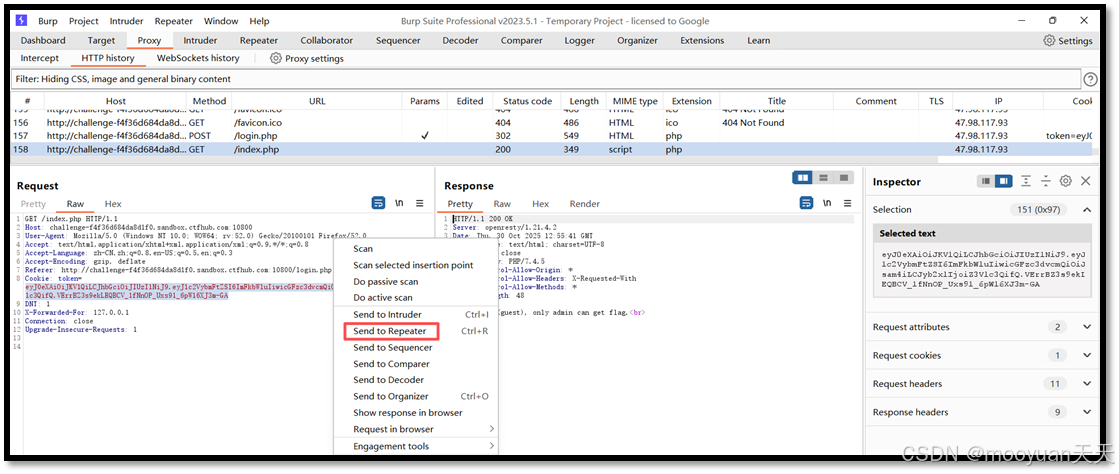
Task: Expand Request cookies section
Action: click(x=1087, y=356)
